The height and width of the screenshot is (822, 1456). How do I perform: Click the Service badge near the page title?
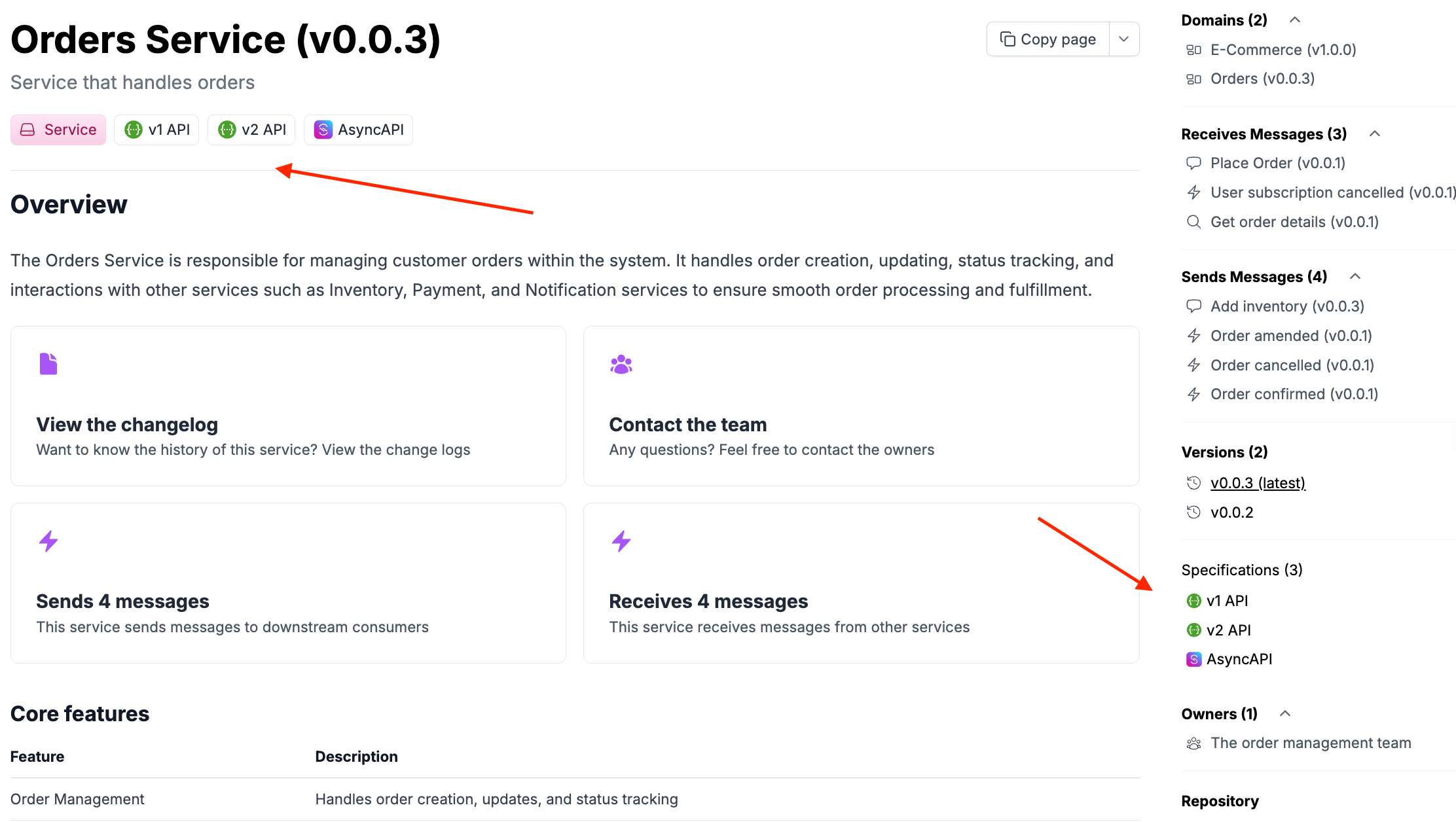pyautogui.click(x=58, y=130)
